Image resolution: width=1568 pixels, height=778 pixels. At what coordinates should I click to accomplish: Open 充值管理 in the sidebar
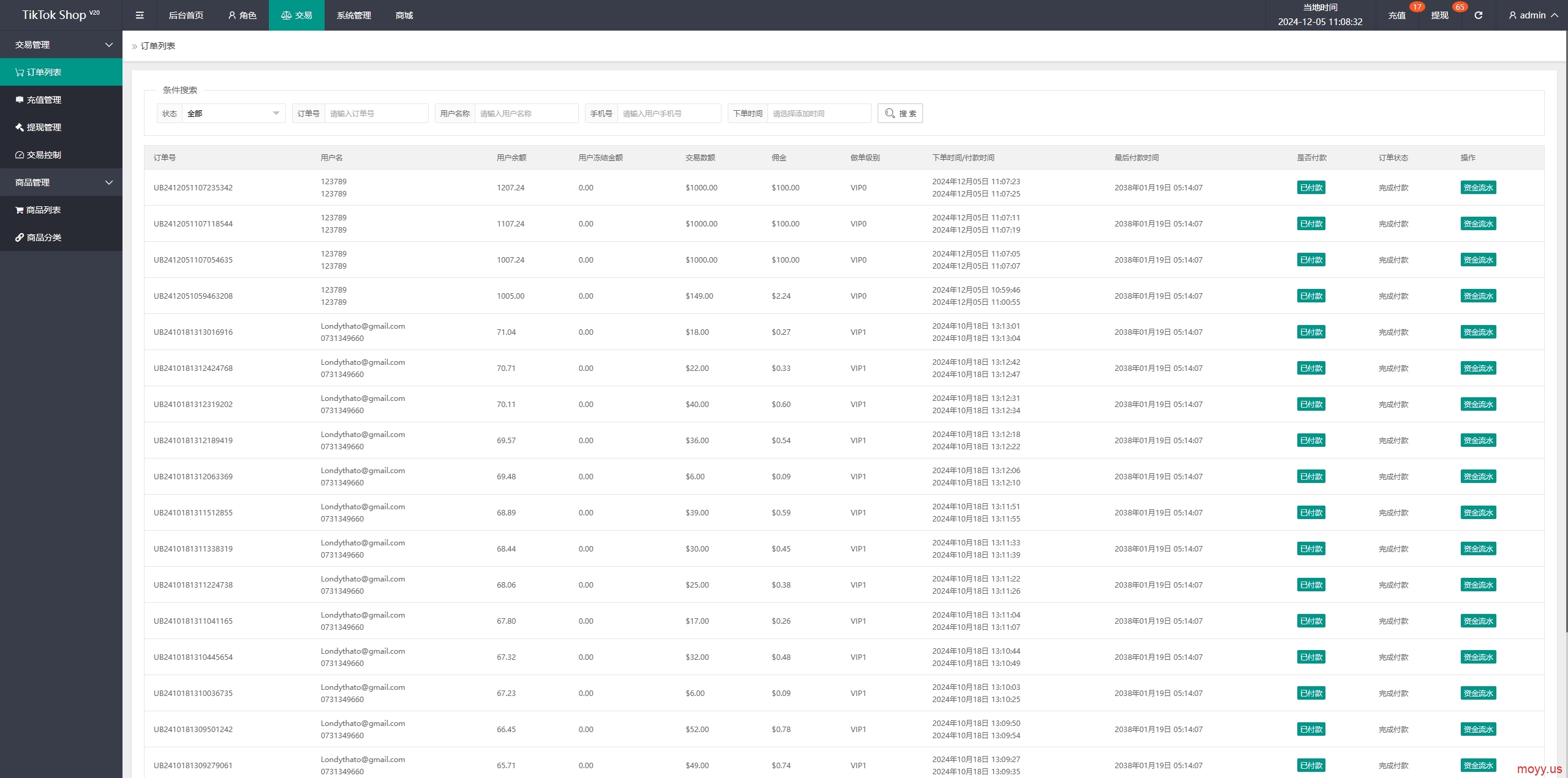coord(61,100)
